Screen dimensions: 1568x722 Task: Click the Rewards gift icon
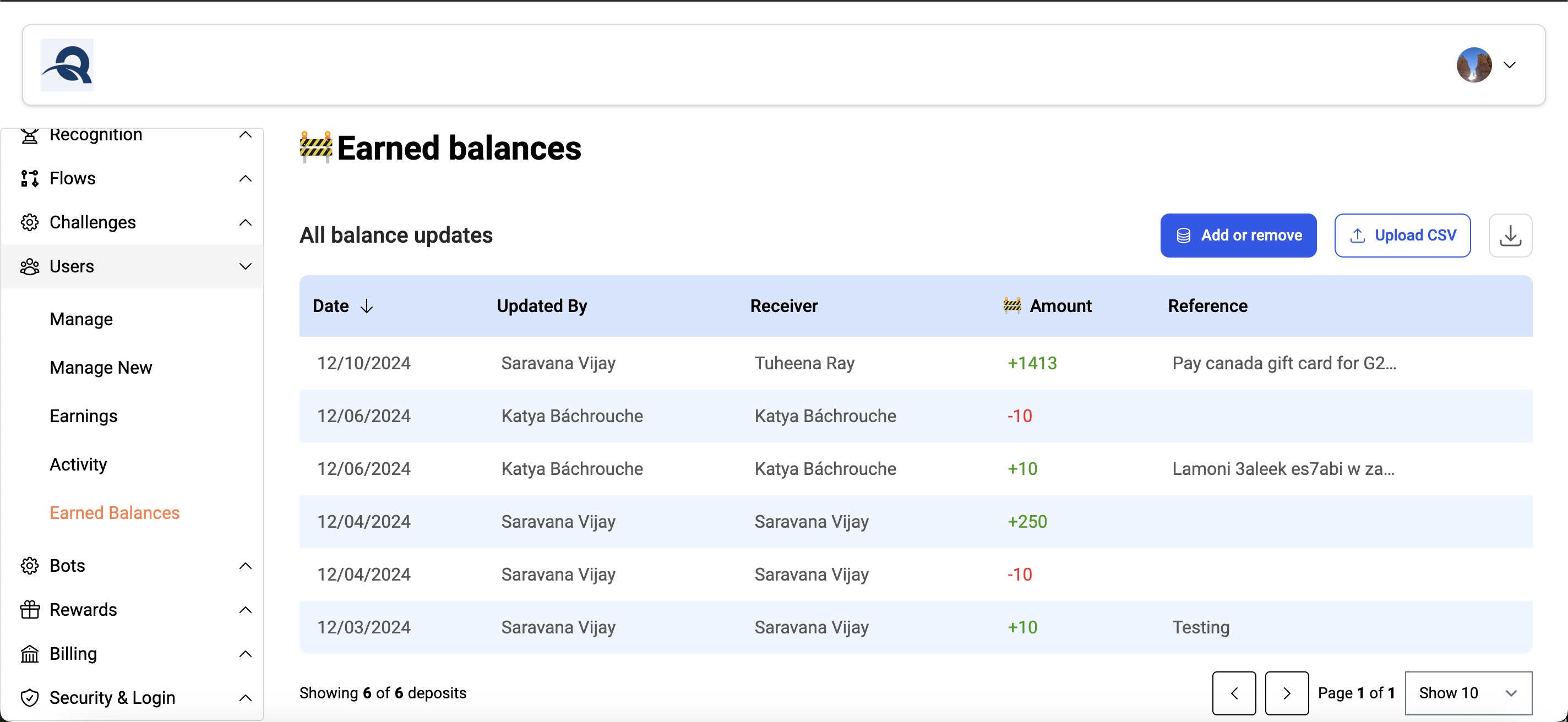coord(29,610)
